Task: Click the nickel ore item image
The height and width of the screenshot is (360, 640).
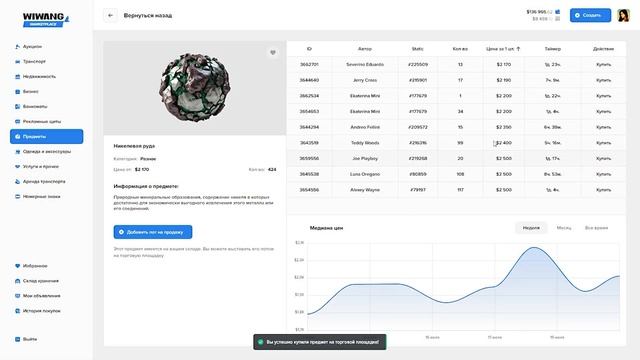Action: click(195, 87)
